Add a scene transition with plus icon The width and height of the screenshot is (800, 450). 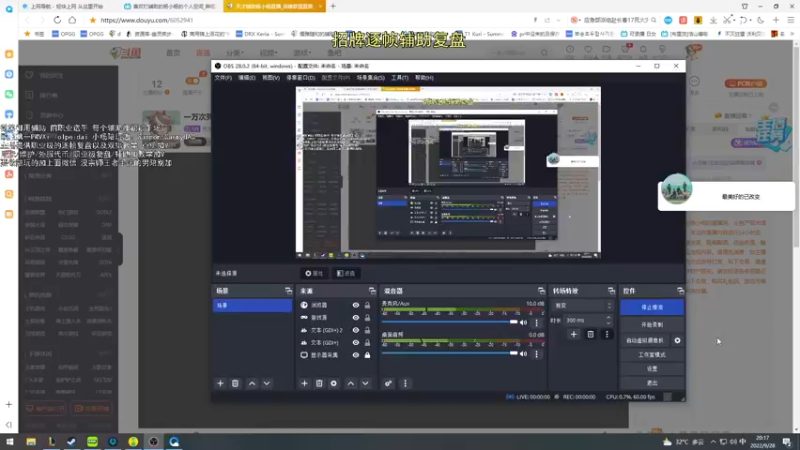click(x=573, y=334)
